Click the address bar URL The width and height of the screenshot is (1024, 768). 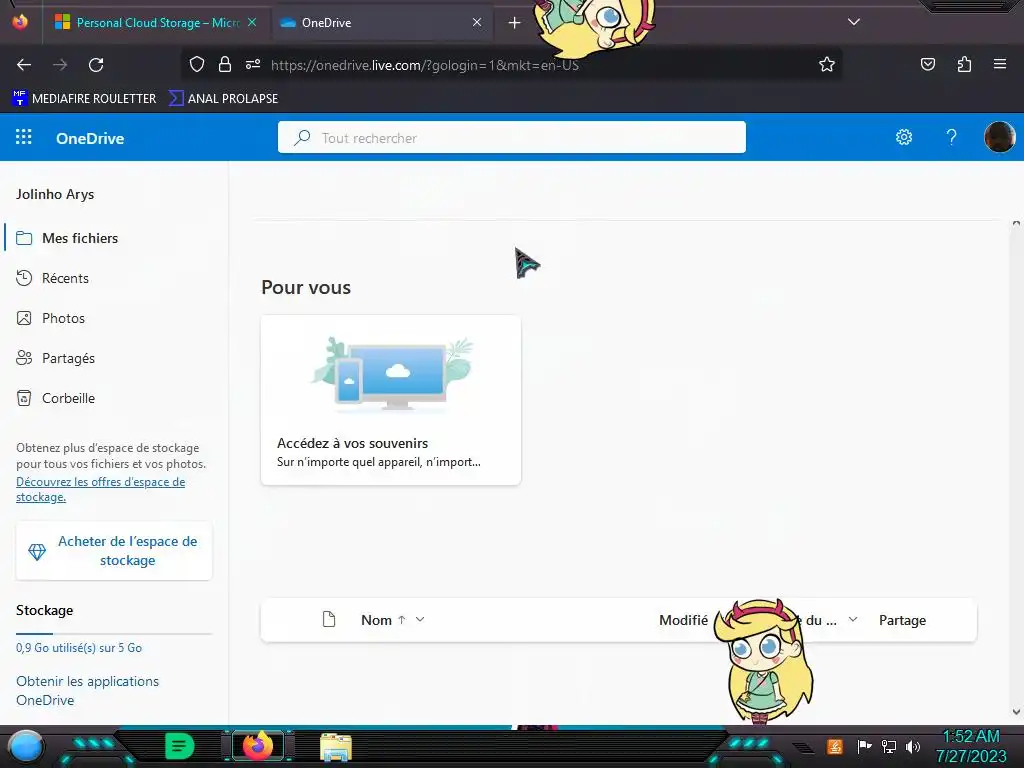424,65
